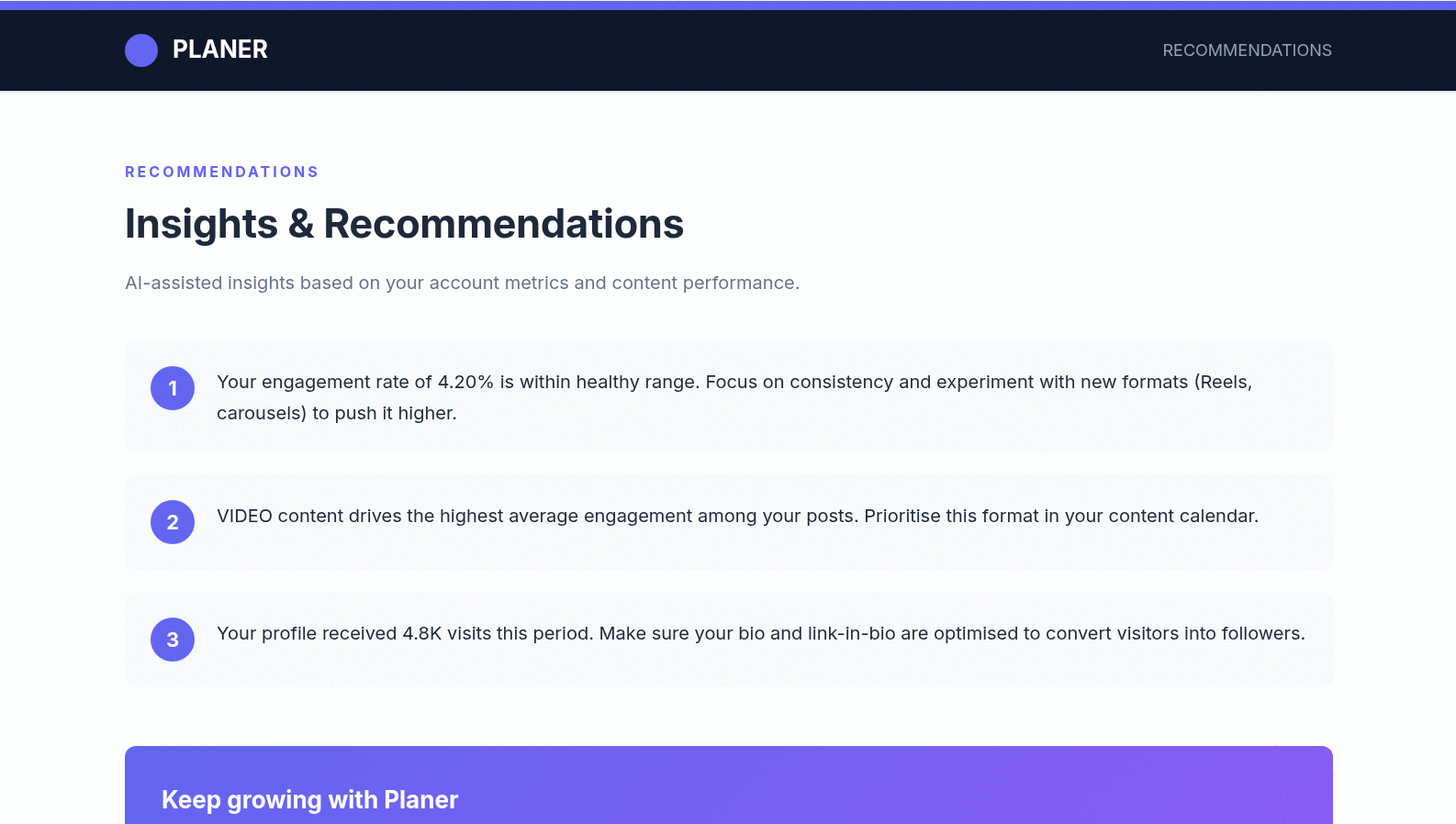Click the thin purple top accent strip
The width and height of the screenshot is (1456, 824).
[x=728, y=5]
